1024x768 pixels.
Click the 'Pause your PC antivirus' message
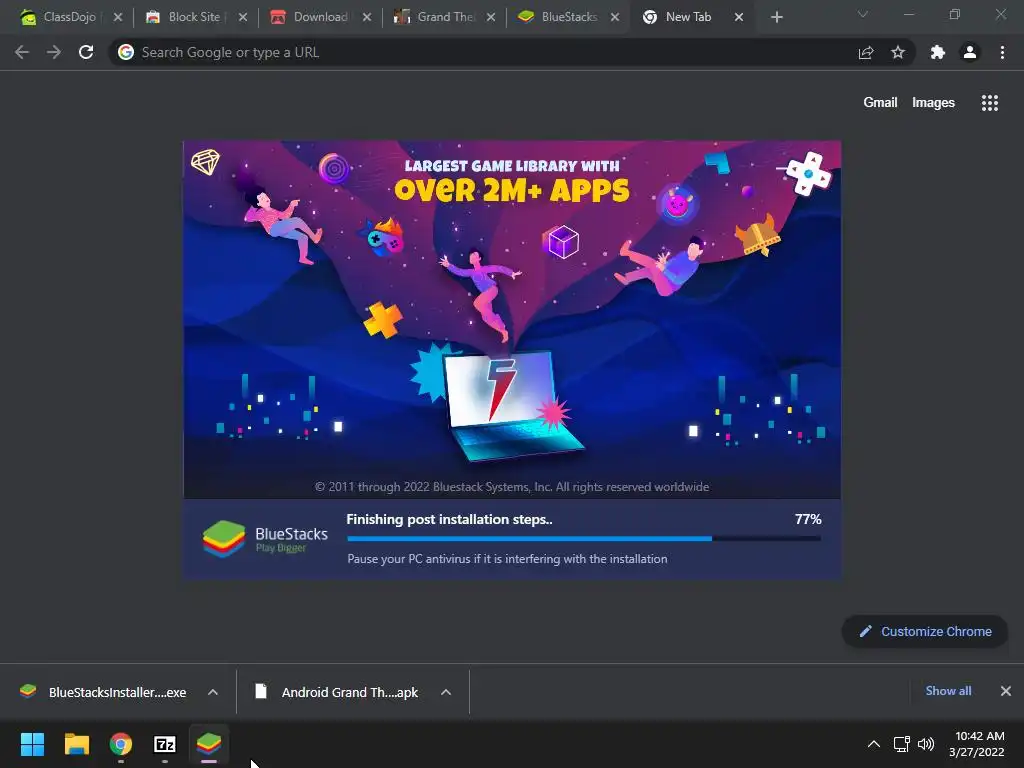(507, 559)
